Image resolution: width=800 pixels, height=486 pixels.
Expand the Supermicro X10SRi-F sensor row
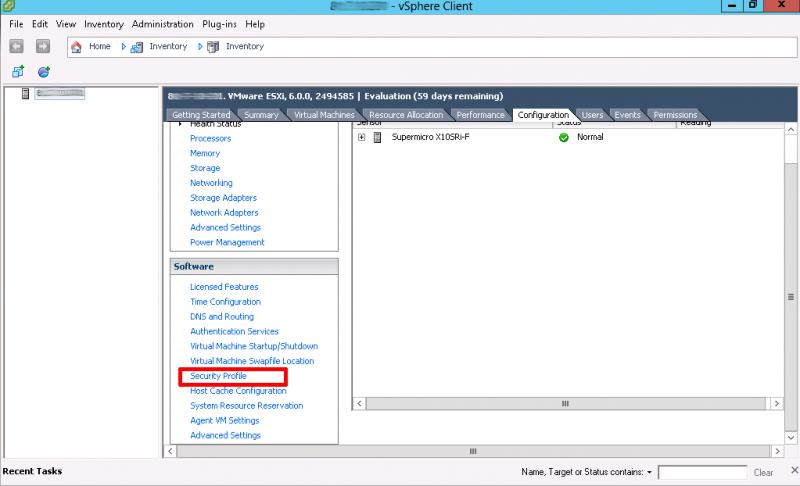click(x=361, y=137)
